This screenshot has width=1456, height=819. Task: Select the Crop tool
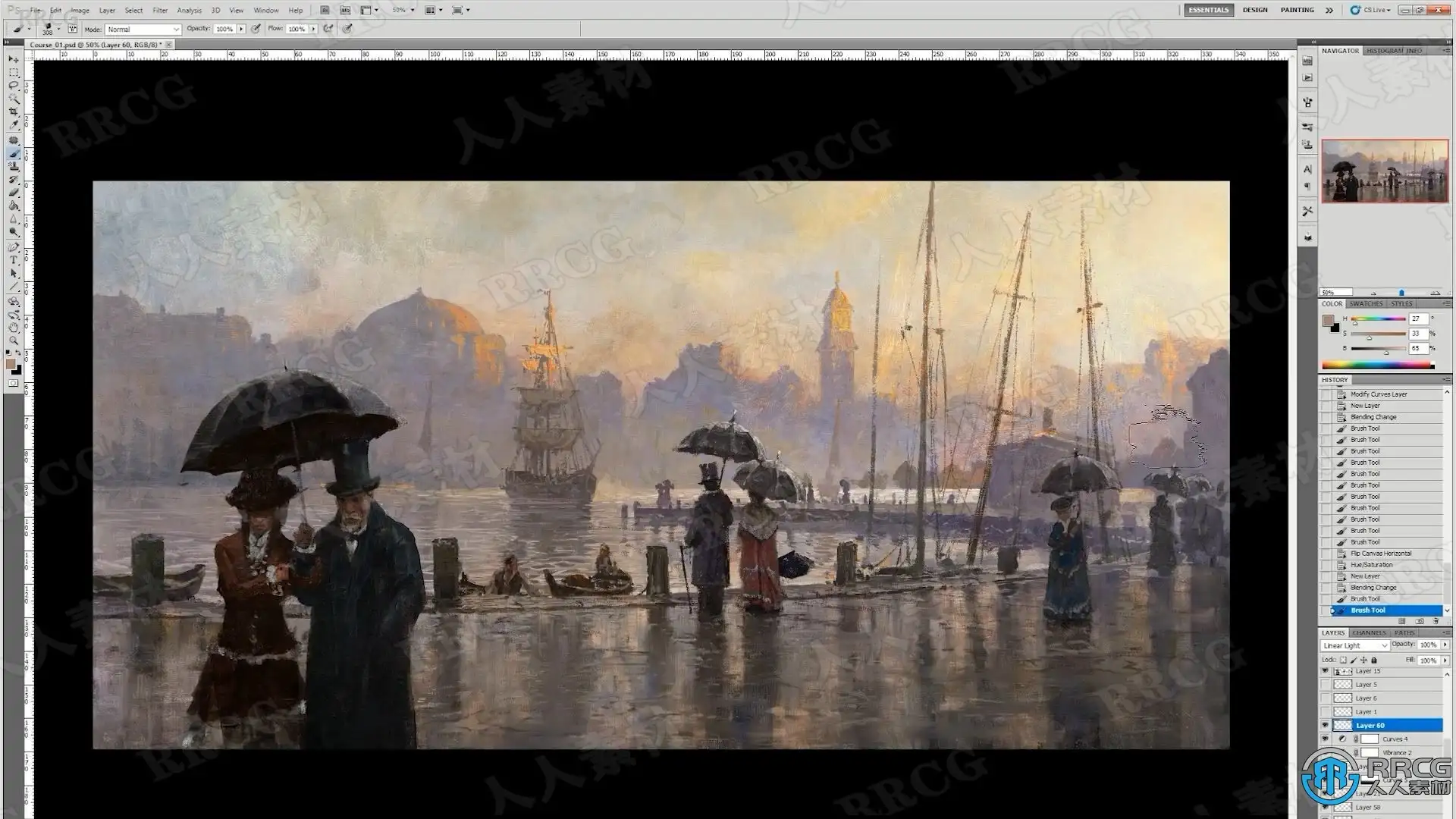click(x=14, y=112)
